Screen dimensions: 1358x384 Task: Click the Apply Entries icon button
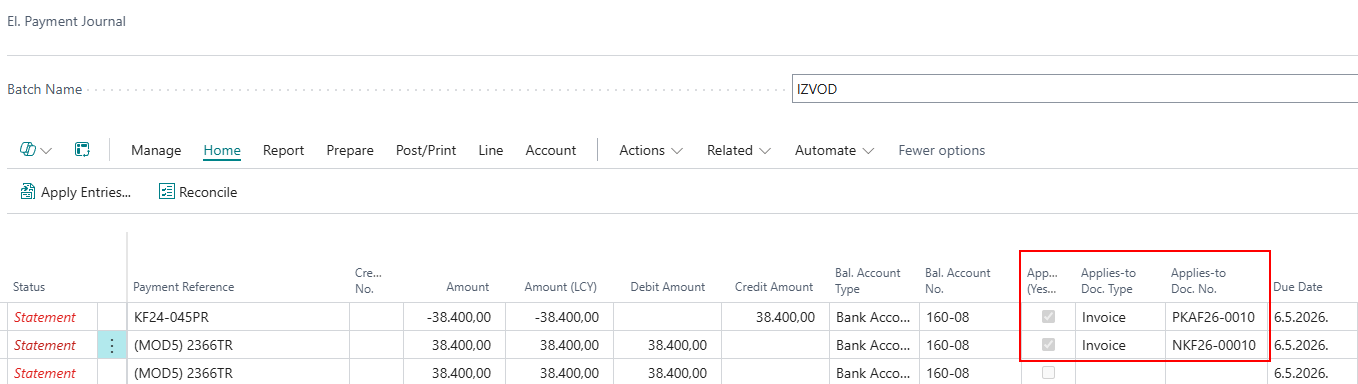pos(76,192)
